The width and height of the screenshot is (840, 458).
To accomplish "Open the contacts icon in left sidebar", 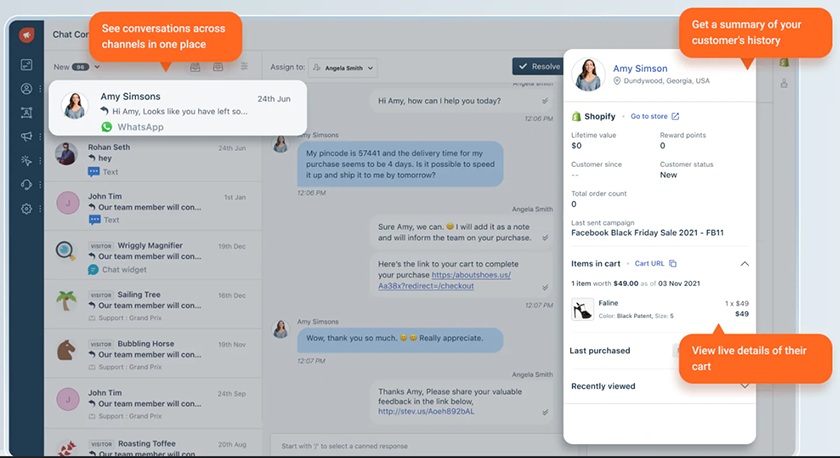I will click(x=26, y=89).
